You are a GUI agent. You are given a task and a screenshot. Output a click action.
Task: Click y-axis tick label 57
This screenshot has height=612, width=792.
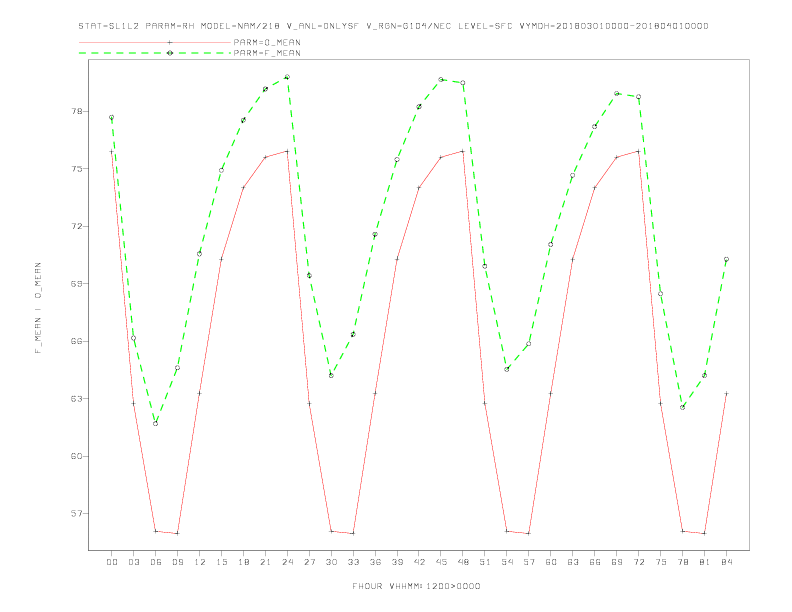[x=77, y=514]
